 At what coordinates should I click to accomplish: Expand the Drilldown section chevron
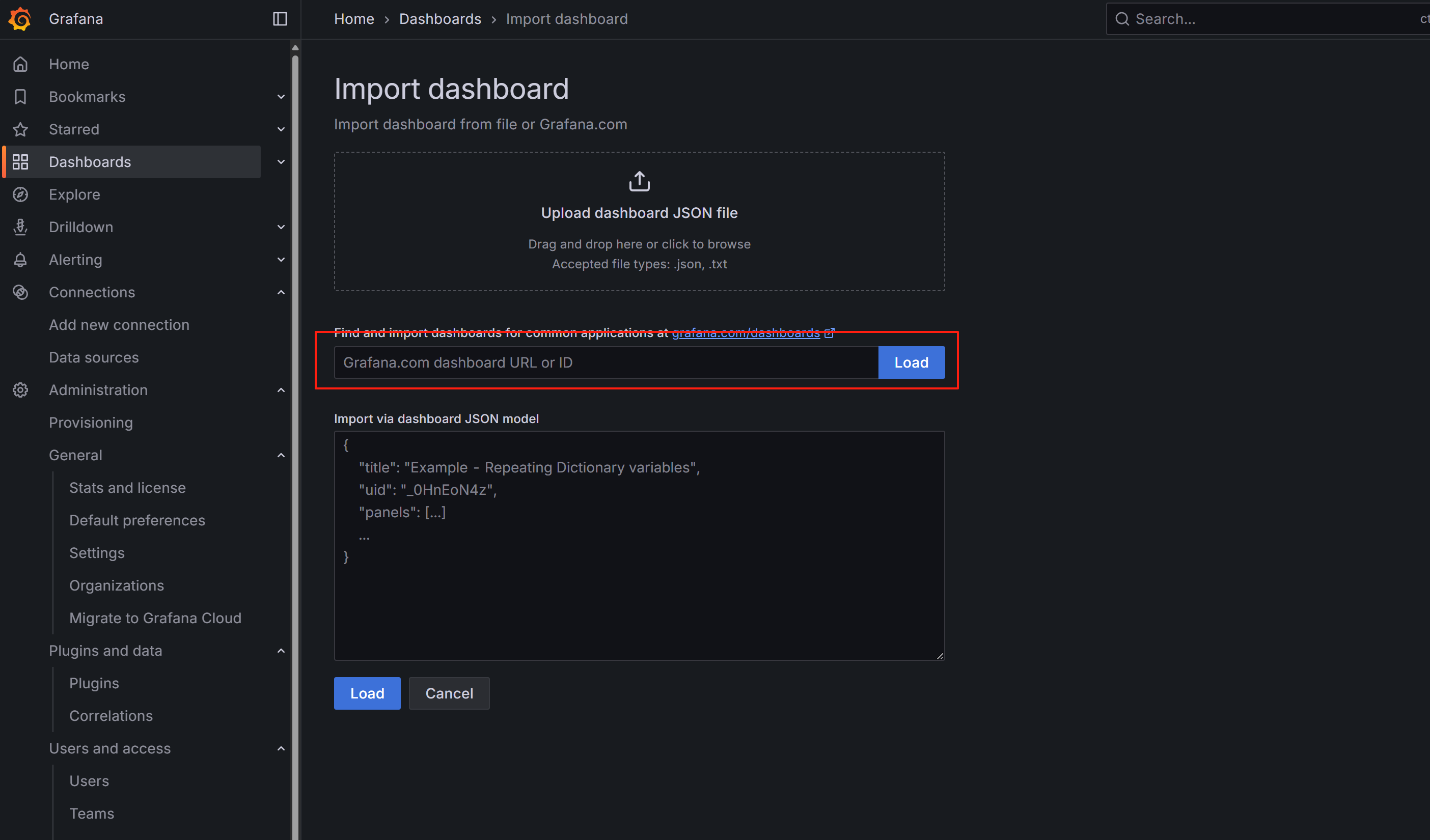[x=281, y=227]
